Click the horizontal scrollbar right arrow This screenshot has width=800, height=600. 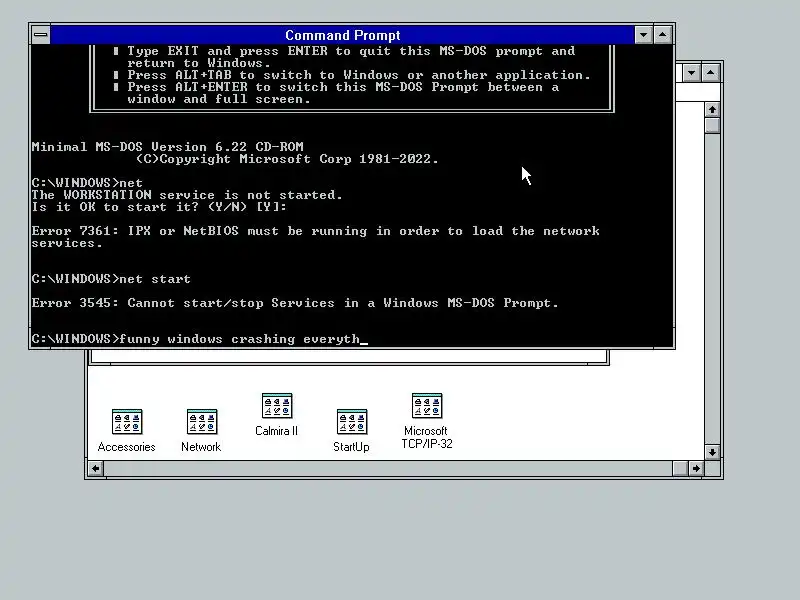coord(696,468)
